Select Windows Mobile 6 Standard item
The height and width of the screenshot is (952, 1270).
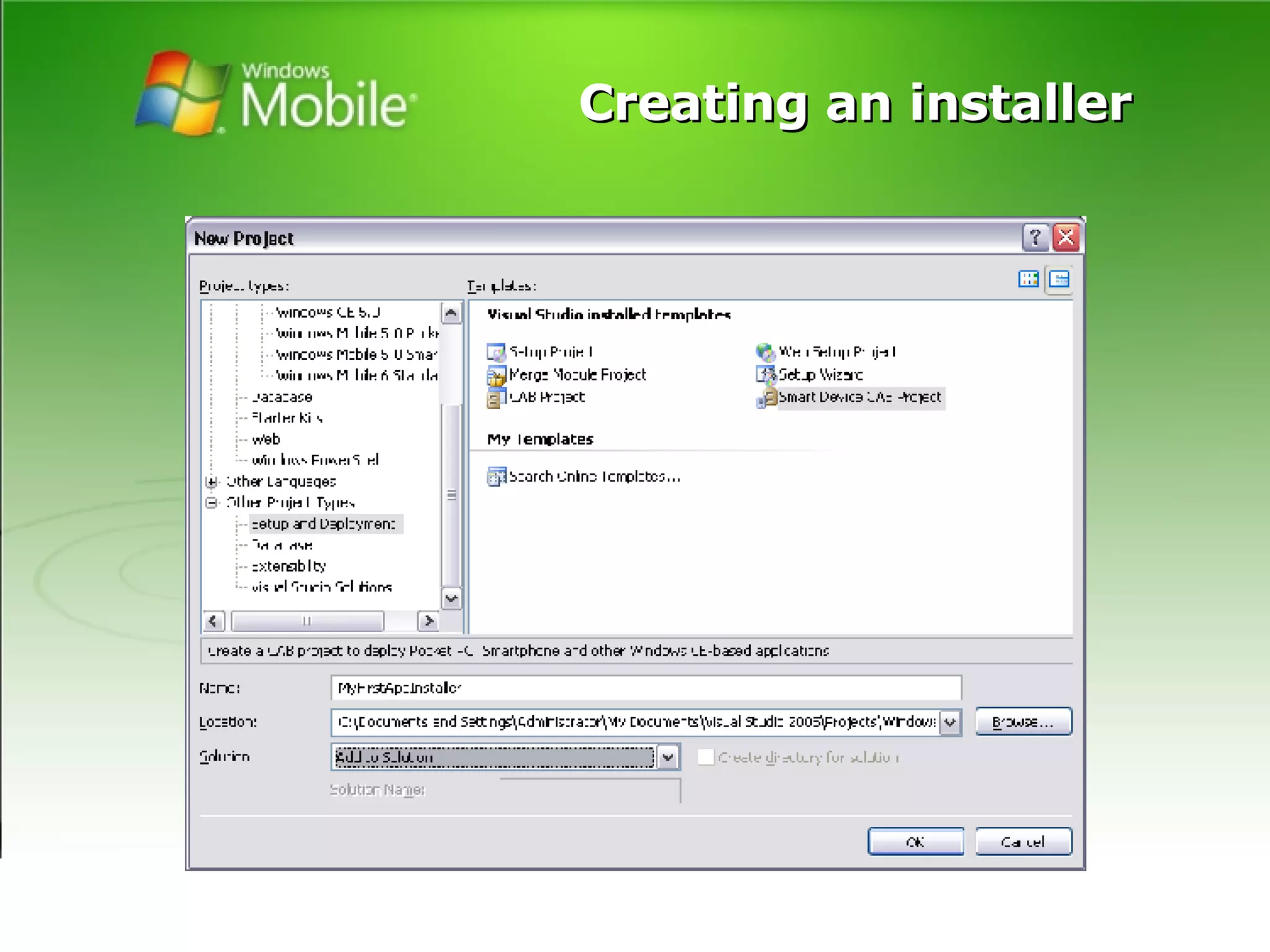(x=357, y=376)
